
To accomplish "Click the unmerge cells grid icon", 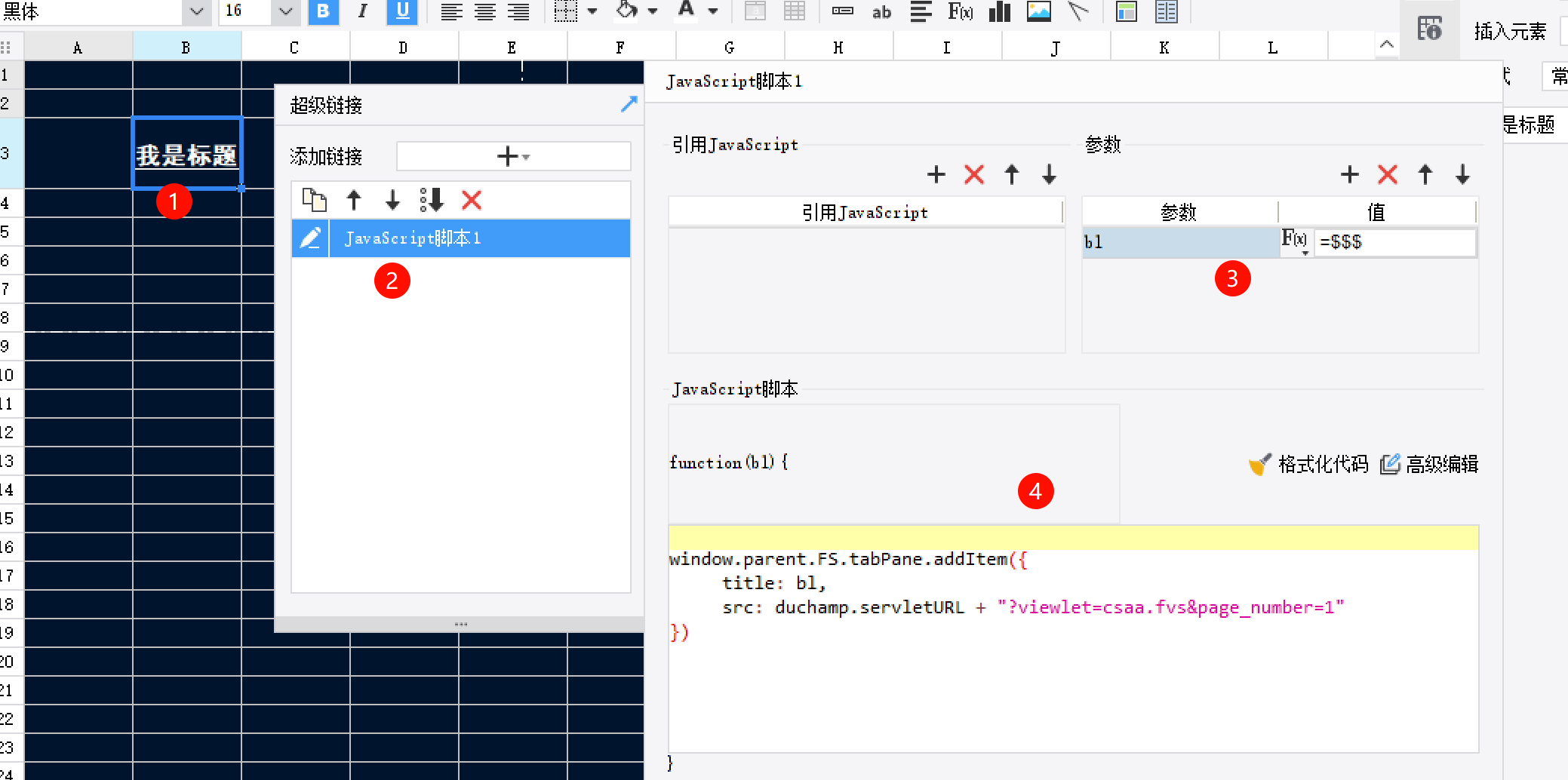I will coord(795,11).
